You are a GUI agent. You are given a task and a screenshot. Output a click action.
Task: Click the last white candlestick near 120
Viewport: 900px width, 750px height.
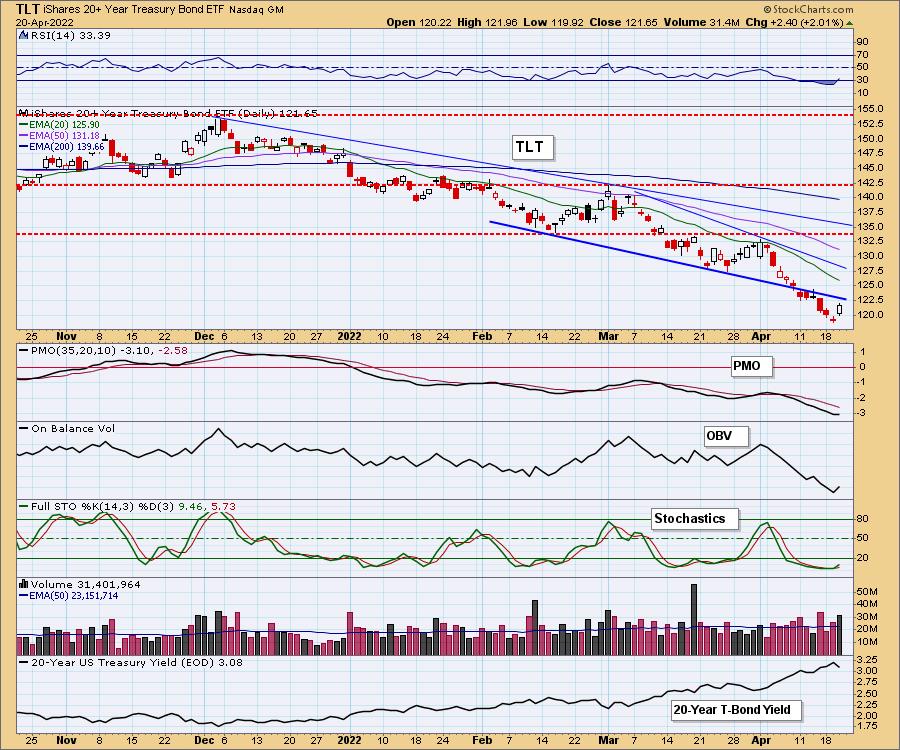coord(839,309)
